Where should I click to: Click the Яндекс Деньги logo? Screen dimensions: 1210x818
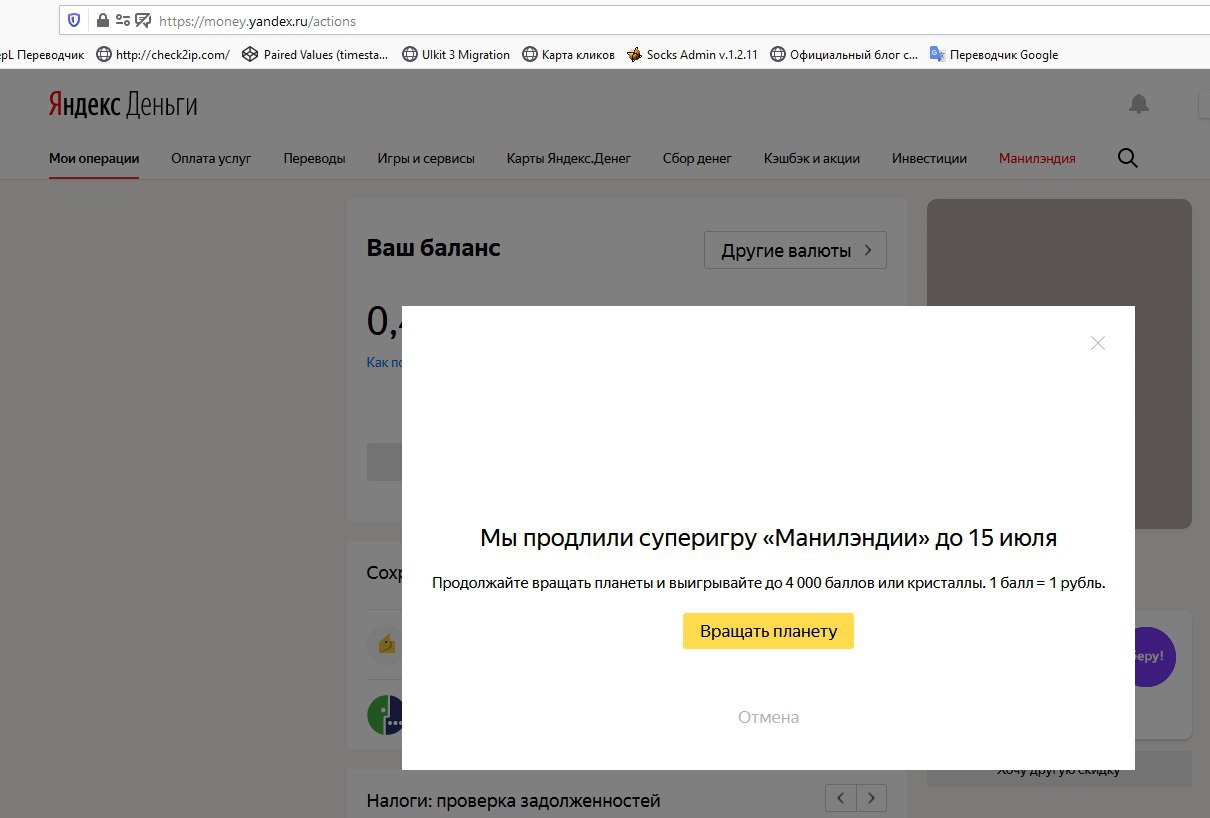[x=123, y=105]
